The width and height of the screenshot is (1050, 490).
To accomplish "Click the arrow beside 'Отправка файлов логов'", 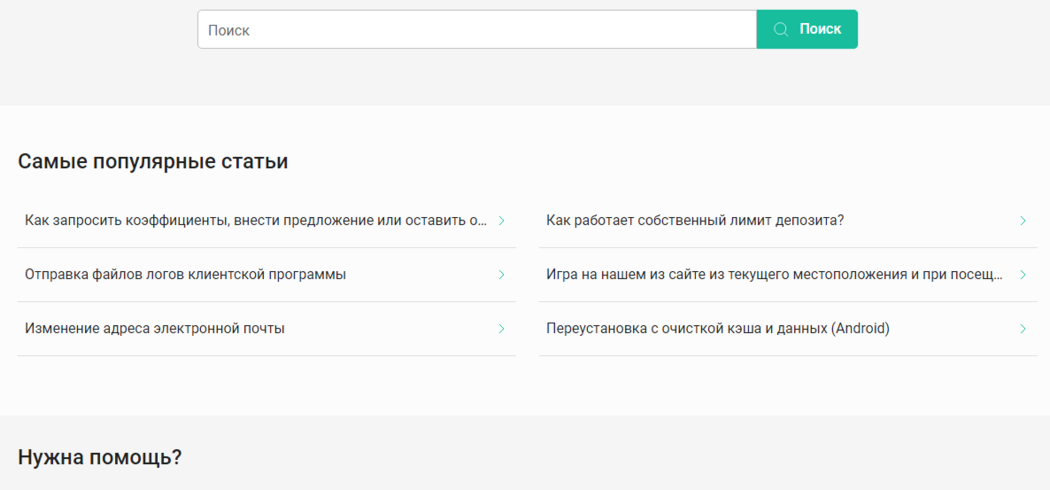I will point(501,274).
